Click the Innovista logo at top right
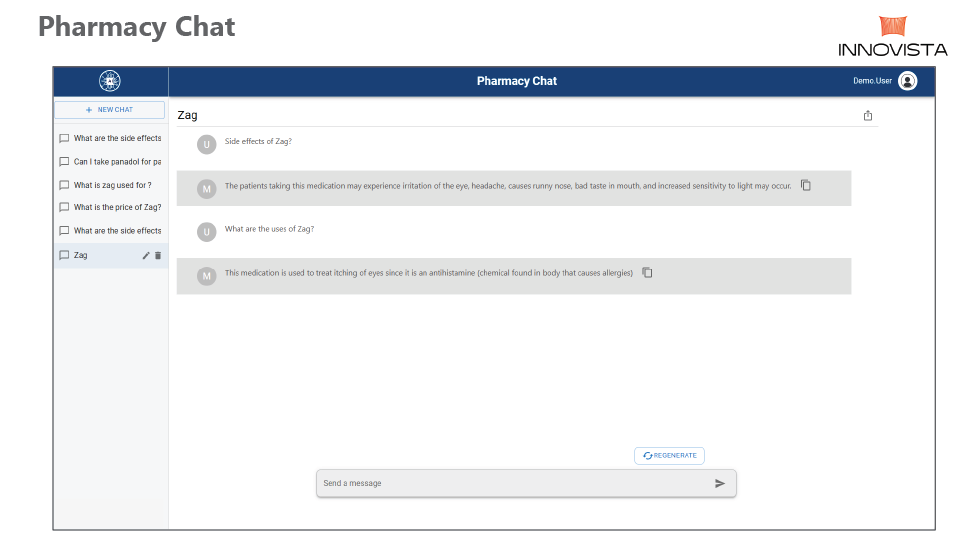The height and width of the screenshot is (540, 960). pyautogui.click(x=892, y=36)
